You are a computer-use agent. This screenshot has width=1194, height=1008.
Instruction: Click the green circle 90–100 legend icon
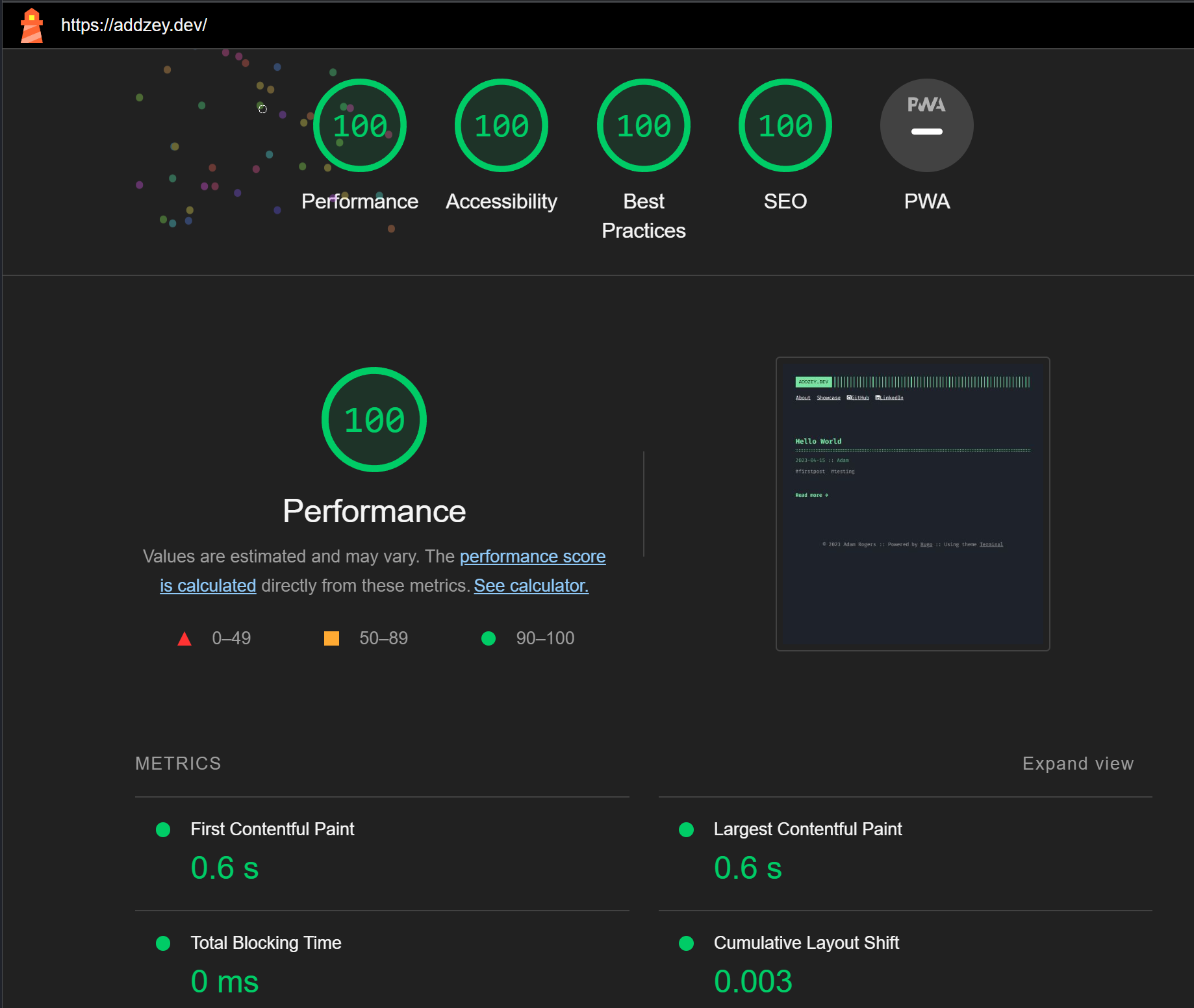click(x=489, y=638)
